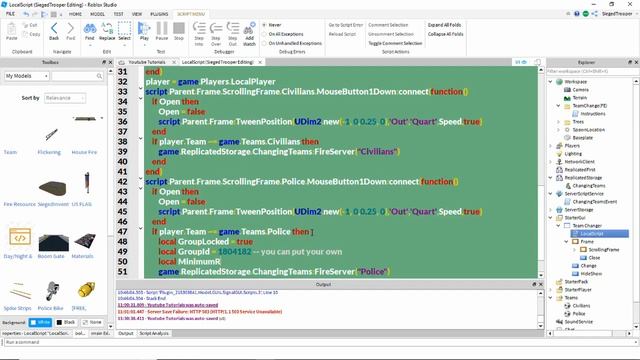Click Reload Script
The height and width of the screenshot is (360, 640).
pos(342,34)
